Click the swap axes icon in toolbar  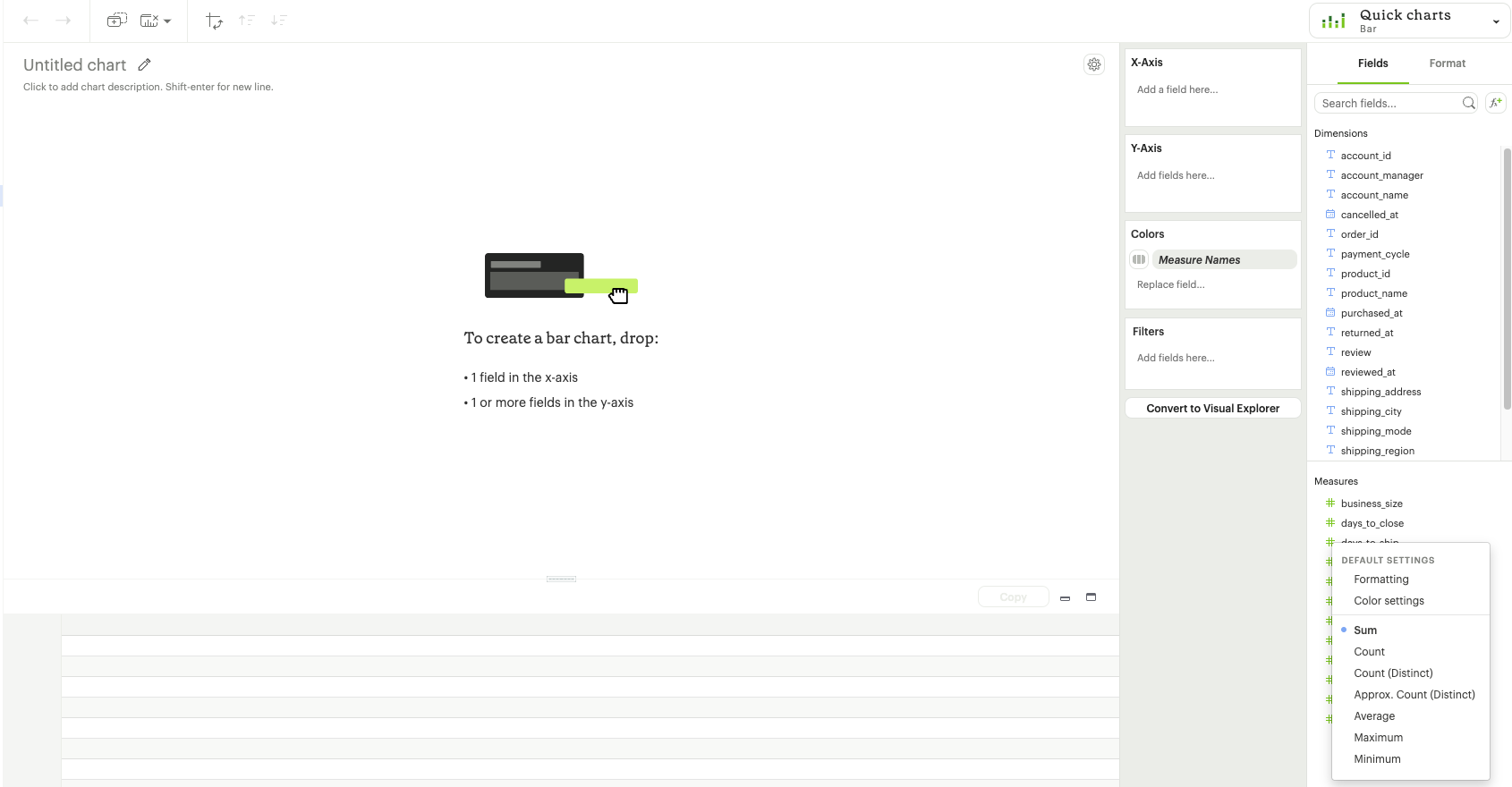point(214,21)
